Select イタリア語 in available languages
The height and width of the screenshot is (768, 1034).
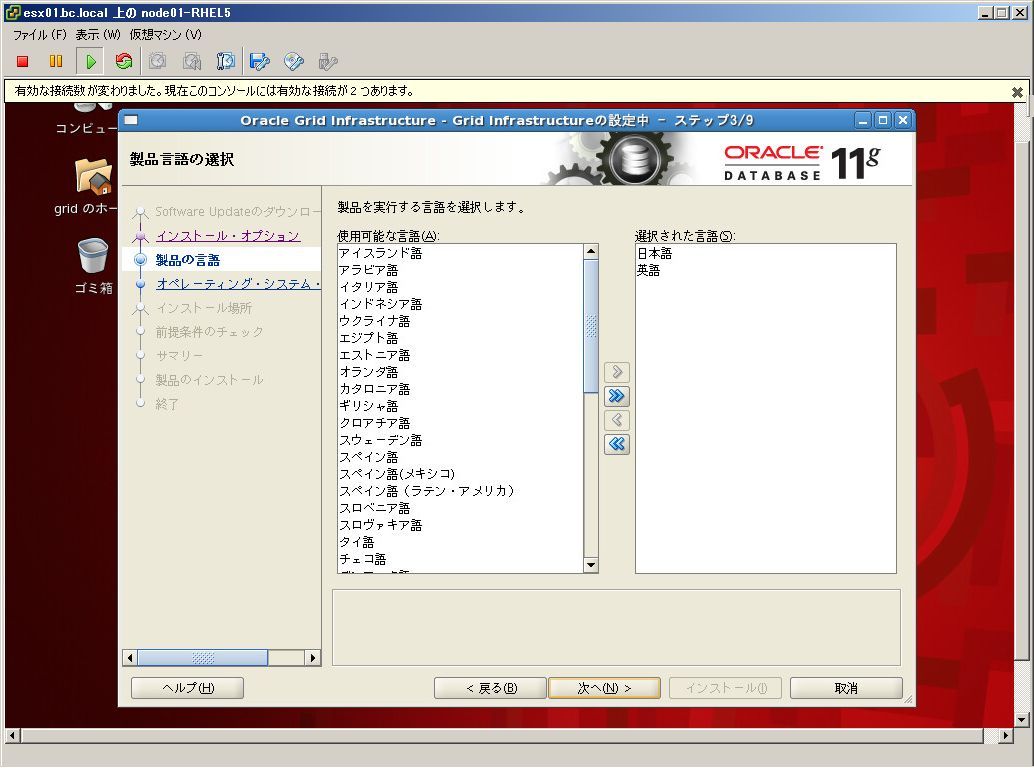[x=460, y=287]
